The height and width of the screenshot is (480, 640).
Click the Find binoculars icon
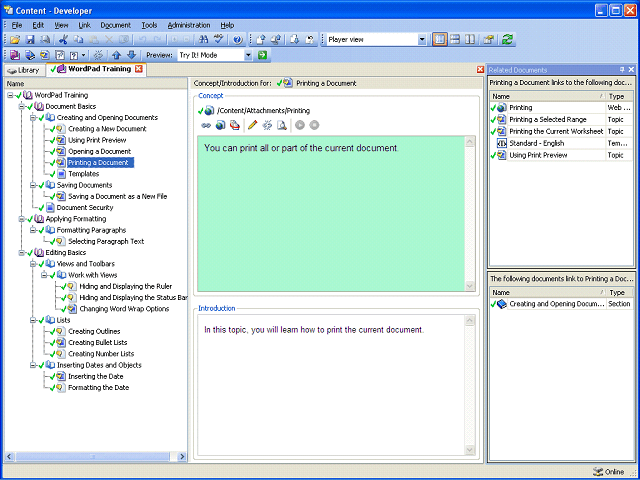[x=203, y=40]
